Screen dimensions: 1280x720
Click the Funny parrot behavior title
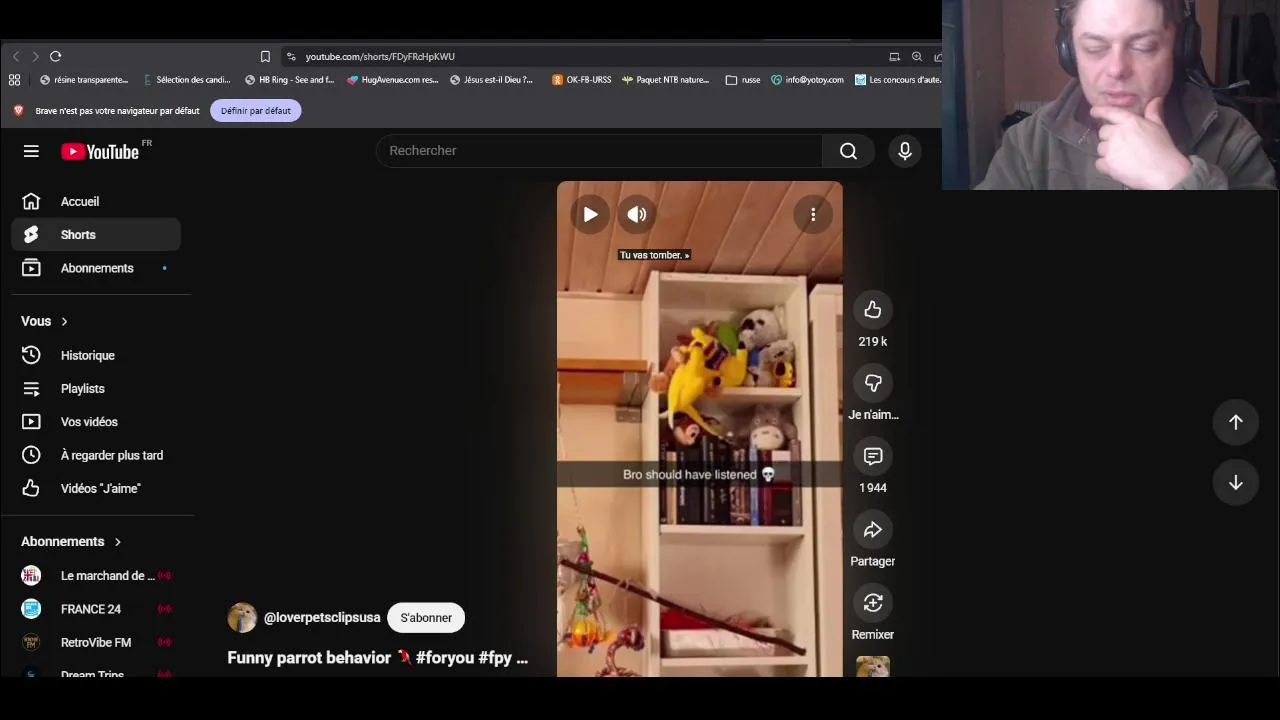click(378, 658)
